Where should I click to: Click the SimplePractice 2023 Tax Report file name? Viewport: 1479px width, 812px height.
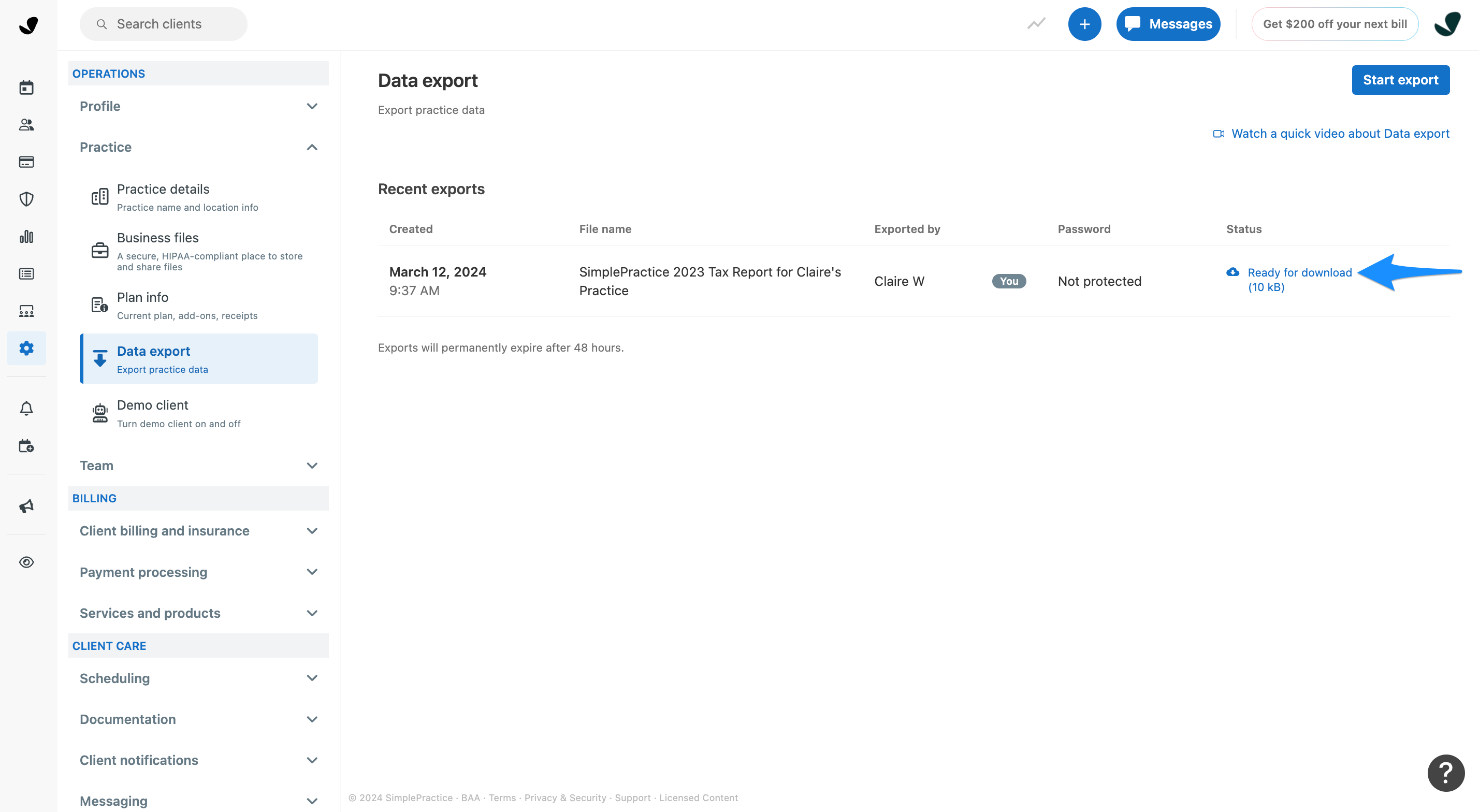[709, 281]
